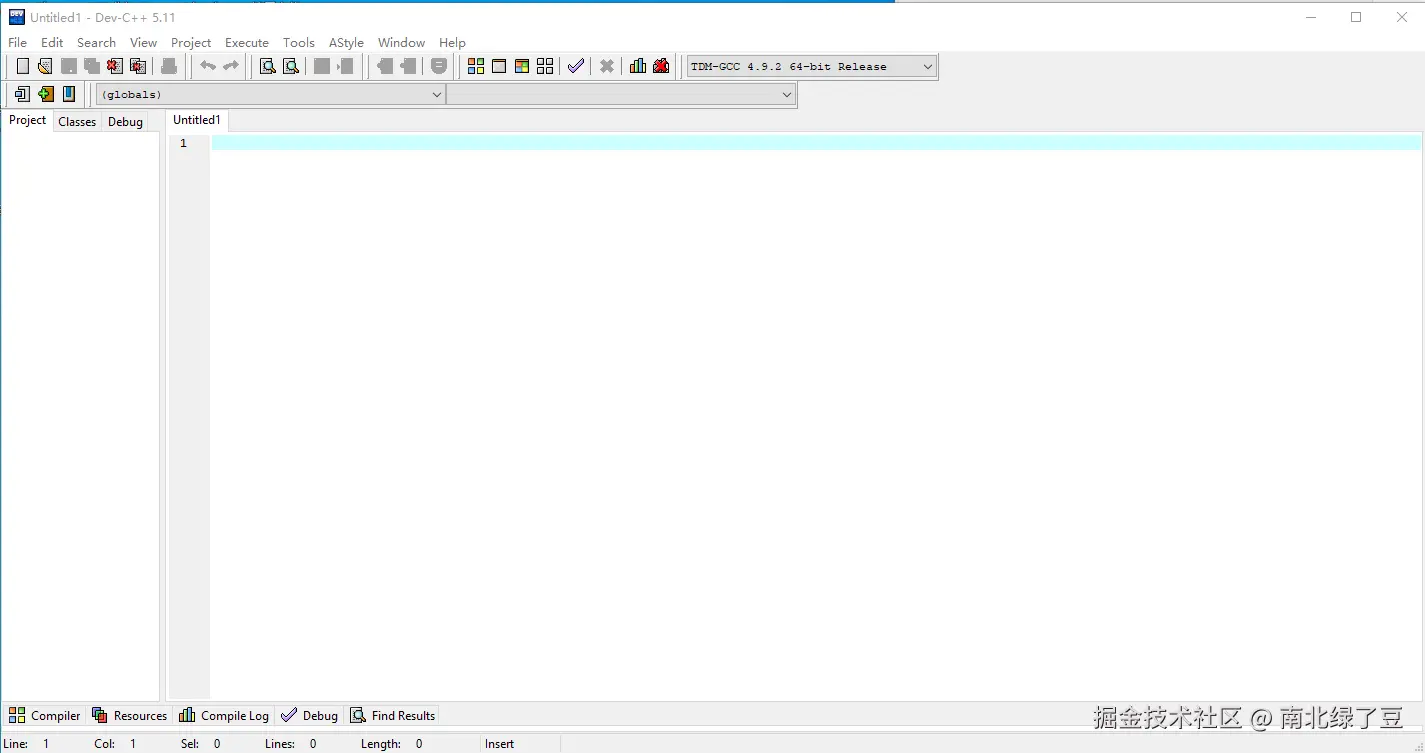The height and width of the screenshot is (753, 1425).
Task: Switch to the Classes side panel tab
Action: (x=77, y=122)
